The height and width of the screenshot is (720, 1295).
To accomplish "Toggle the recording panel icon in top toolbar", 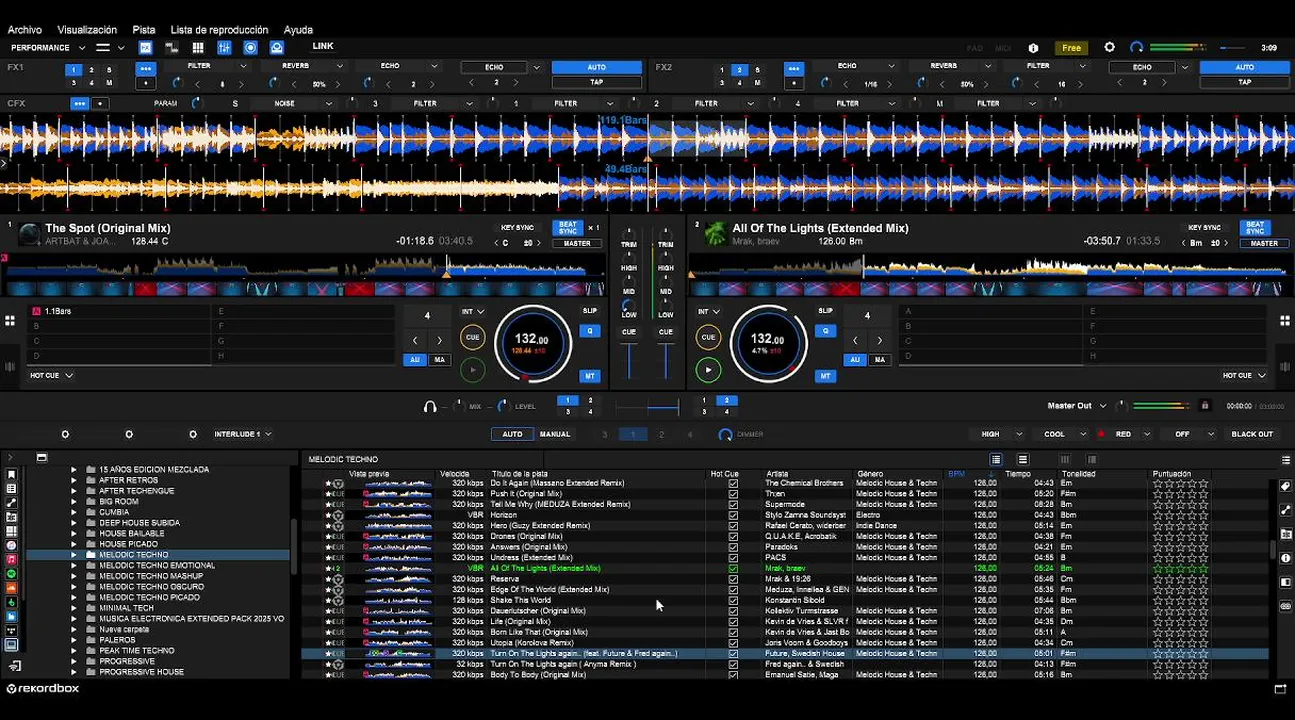I will tap(250, 47).
